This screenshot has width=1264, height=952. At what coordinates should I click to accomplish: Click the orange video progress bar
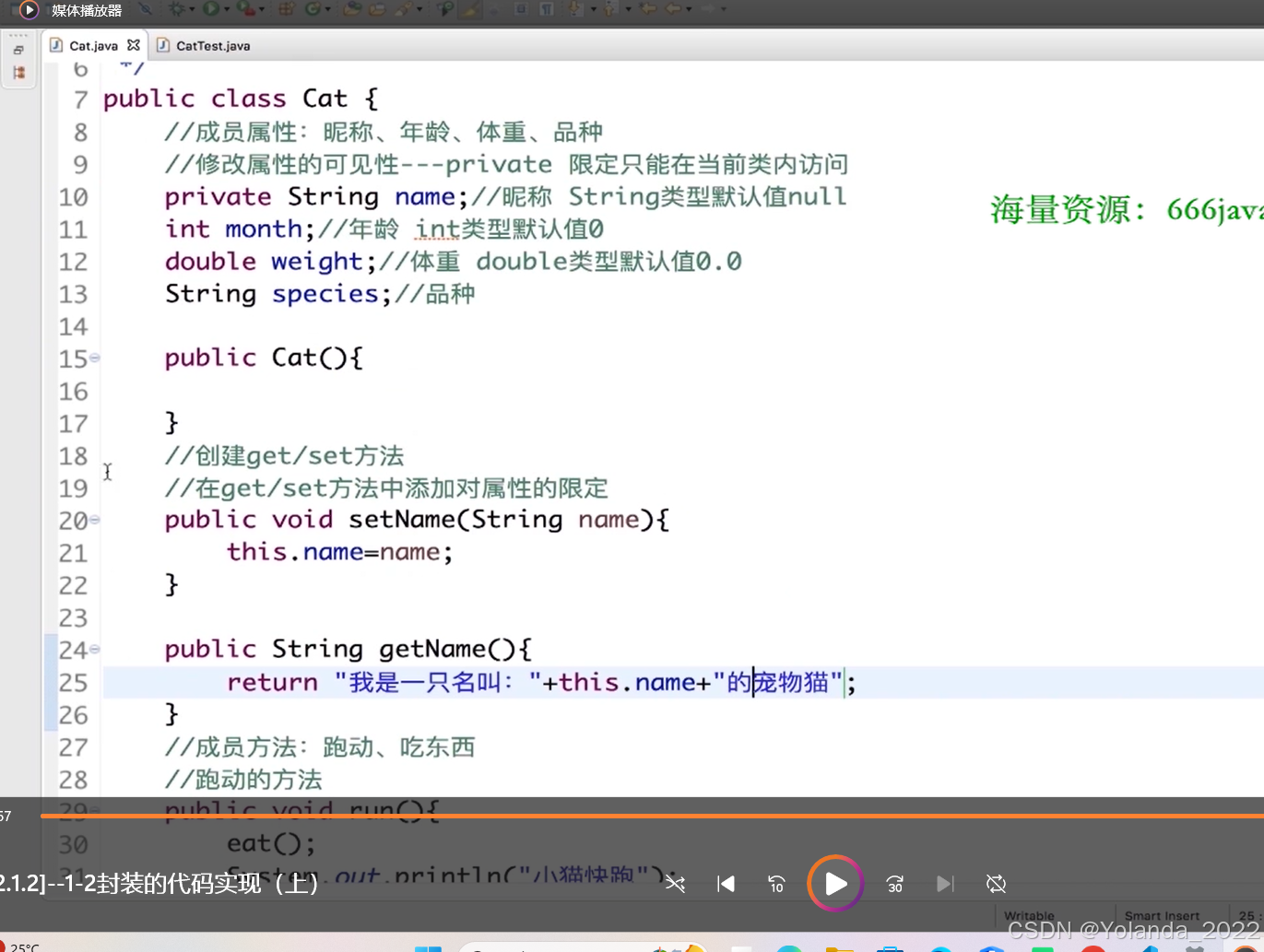pyautogui.click(x=652, y=816)
